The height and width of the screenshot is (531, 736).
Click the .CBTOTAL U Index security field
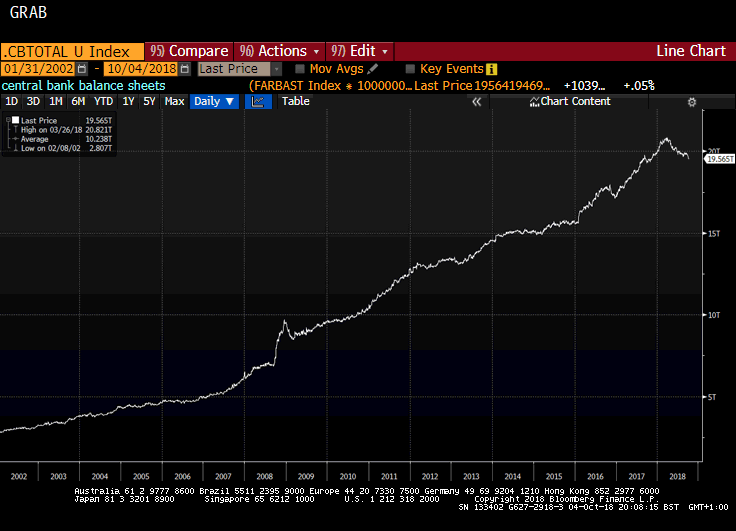click(72, 51)
